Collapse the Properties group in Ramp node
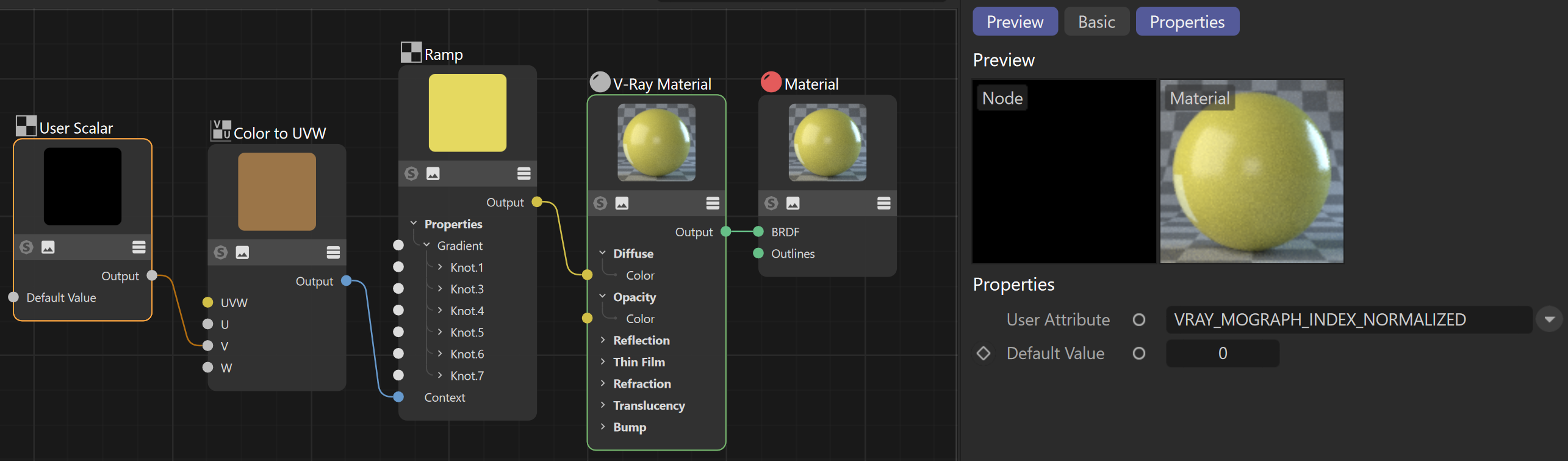Image resolution: width=1568 pixels, height=461 pixels. [x=414, y=224]
